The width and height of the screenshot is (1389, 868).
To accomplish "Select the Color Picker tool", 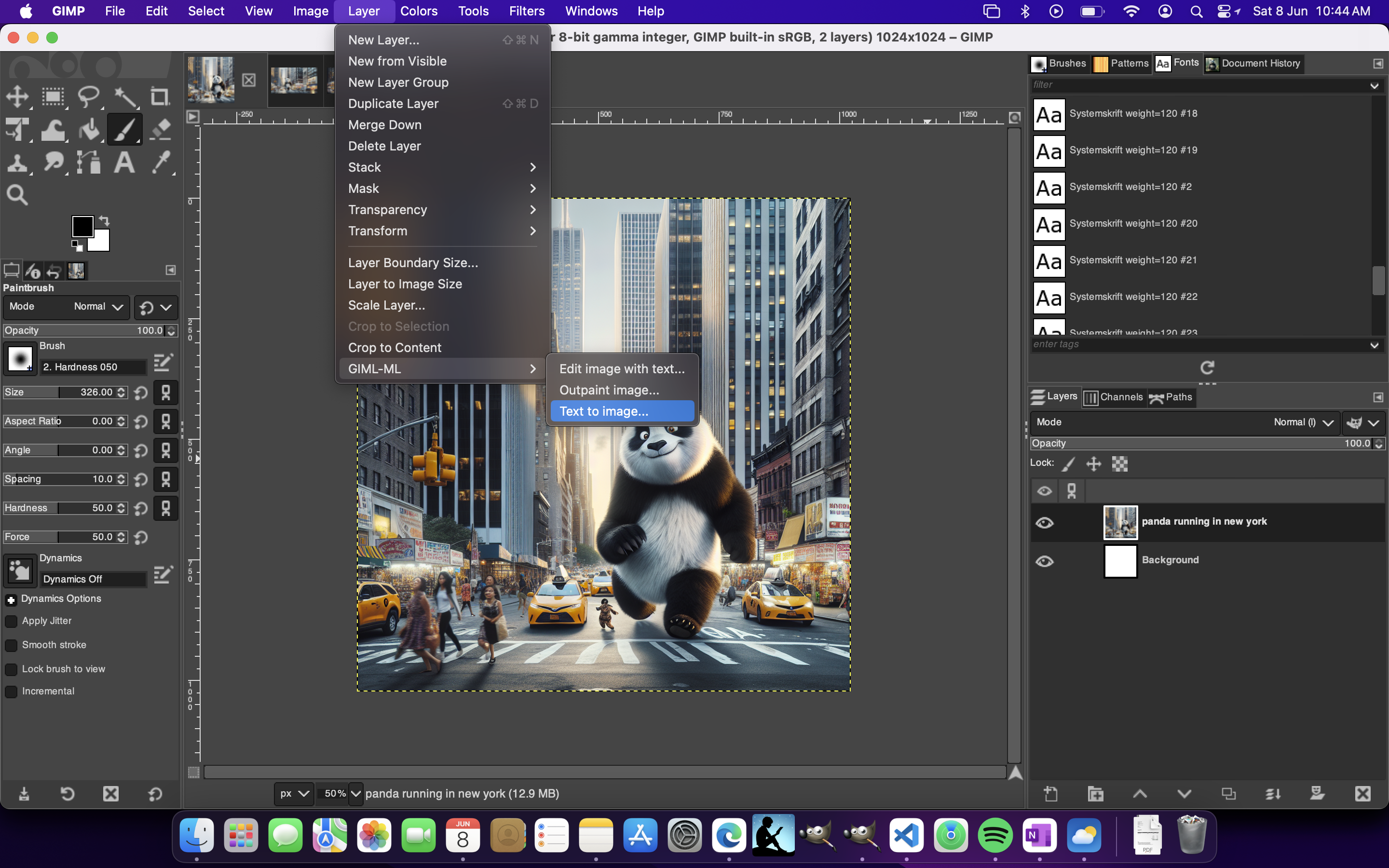I will [x=161, y=163].
